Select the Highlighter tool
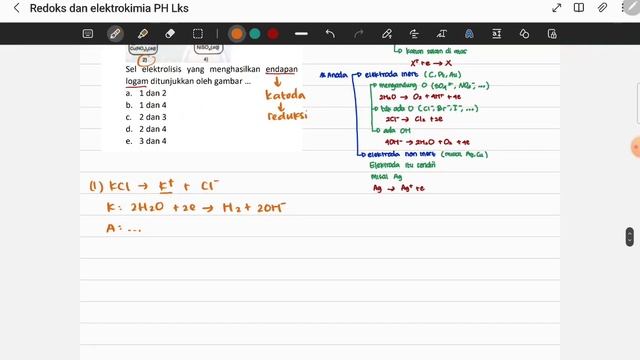The height and width of the screenshot is (360, 640). pos(142,34)
